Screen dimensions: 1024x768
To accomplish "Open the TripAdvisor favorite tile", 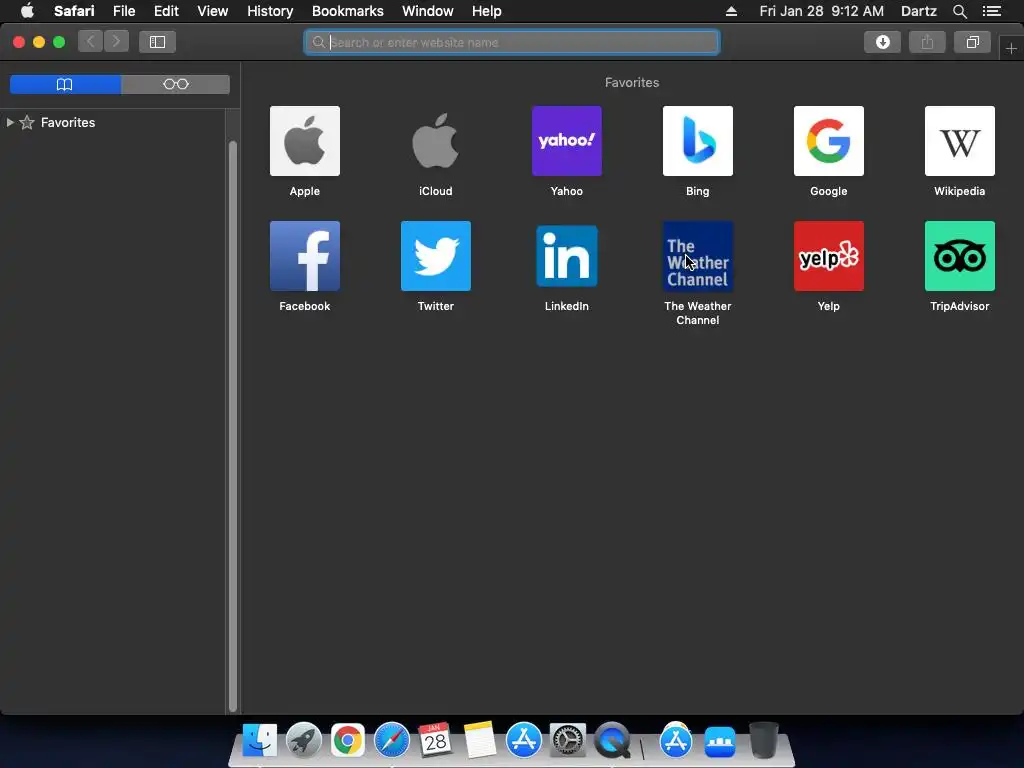I will pos(959,256).
